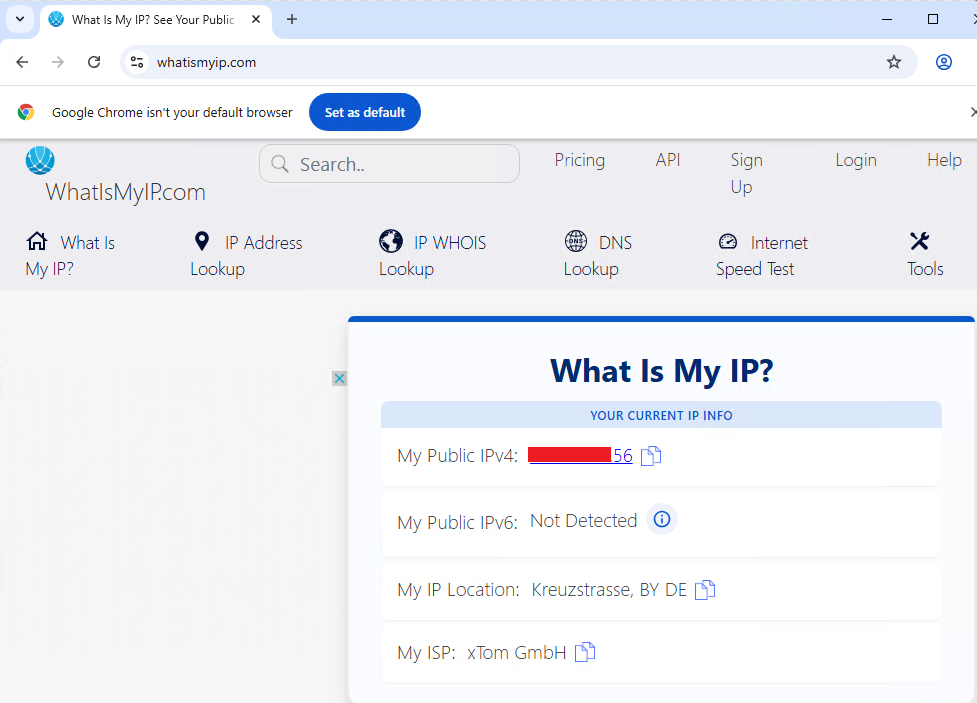Close the What Is My IP tab

pyautogui.click(x=255, y=19)
